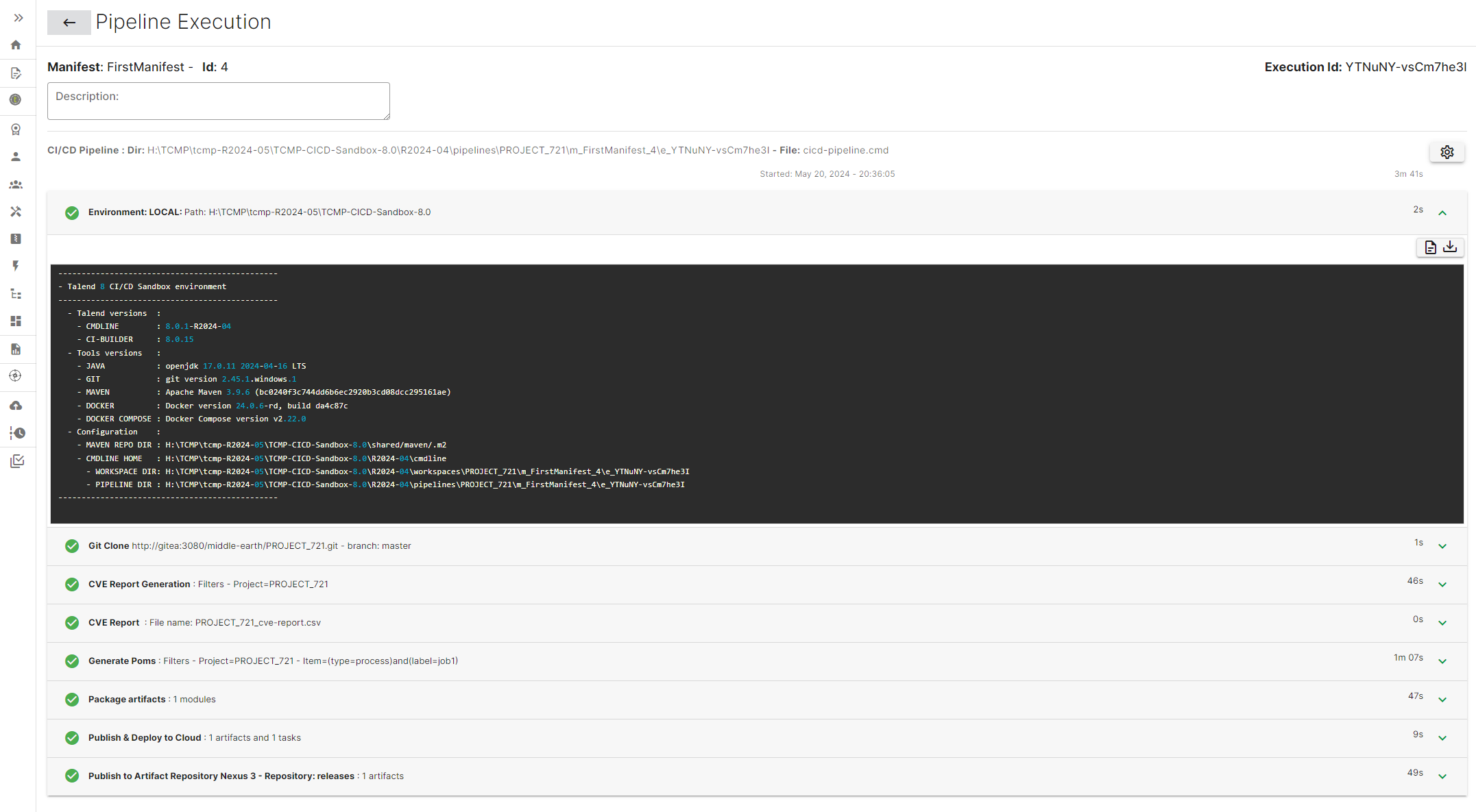Click the WORKSPACE DIR log line
The height and width of the screenshot is (812, 1476).
point(387,472)
